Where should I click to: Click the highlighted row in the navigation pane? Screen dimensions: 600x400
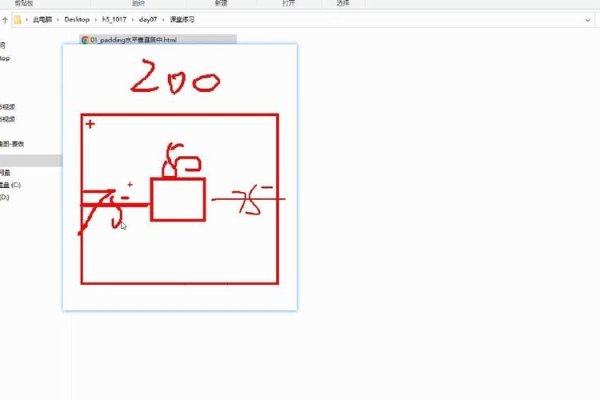click(x=30, y=160)
